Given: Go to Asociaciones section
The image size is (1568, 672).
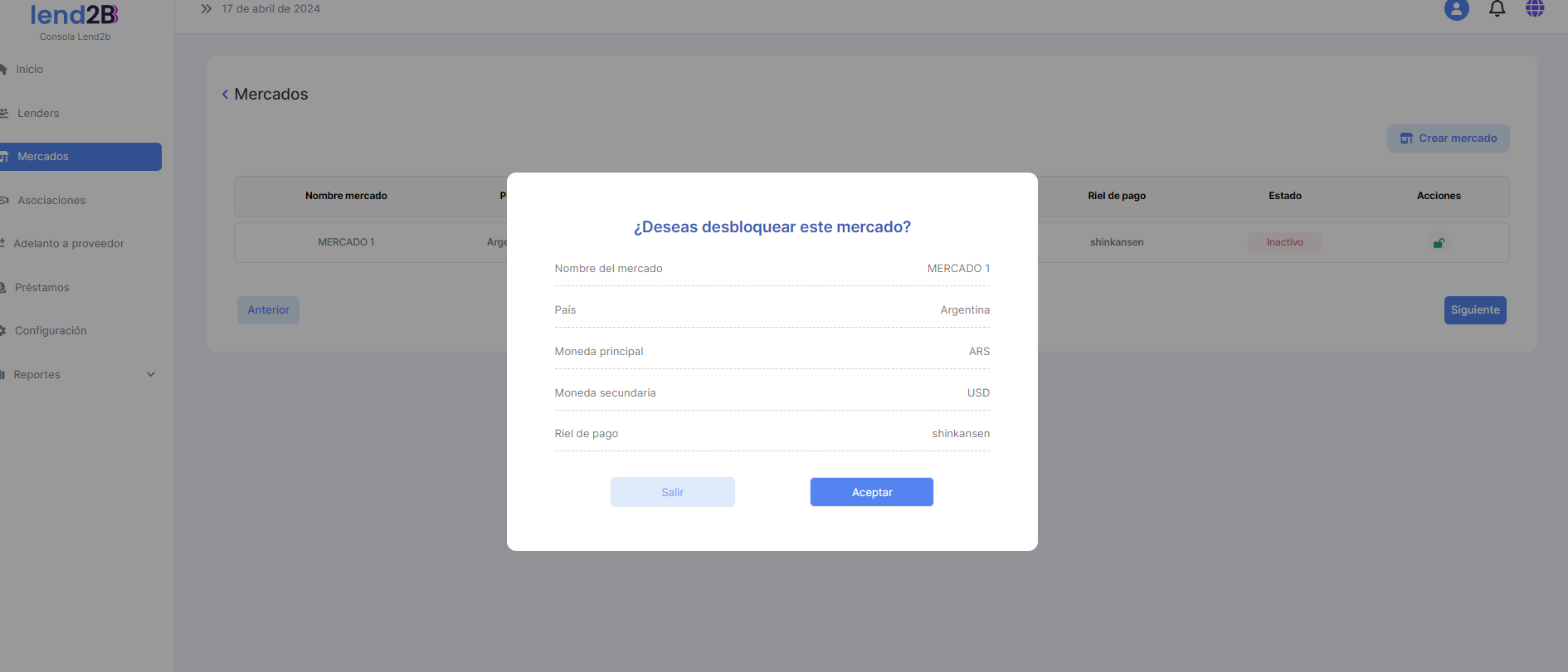Looking at the screenshot, I should tap(51, 201).
